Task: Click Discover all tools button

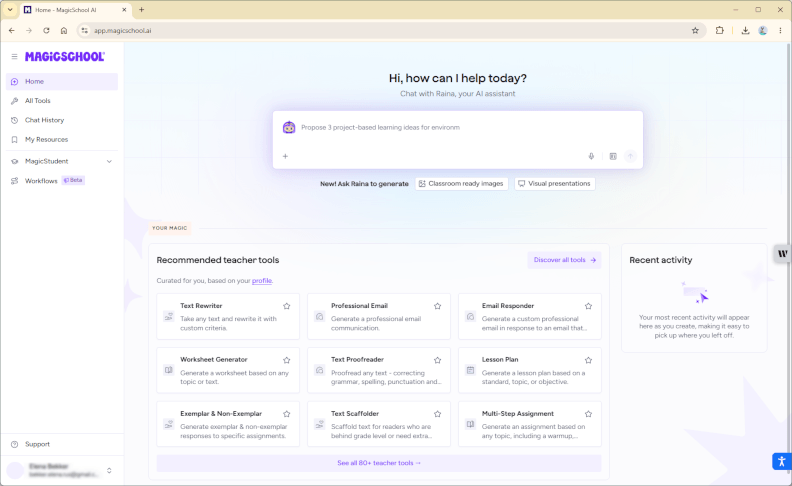Action: point(564,260)
